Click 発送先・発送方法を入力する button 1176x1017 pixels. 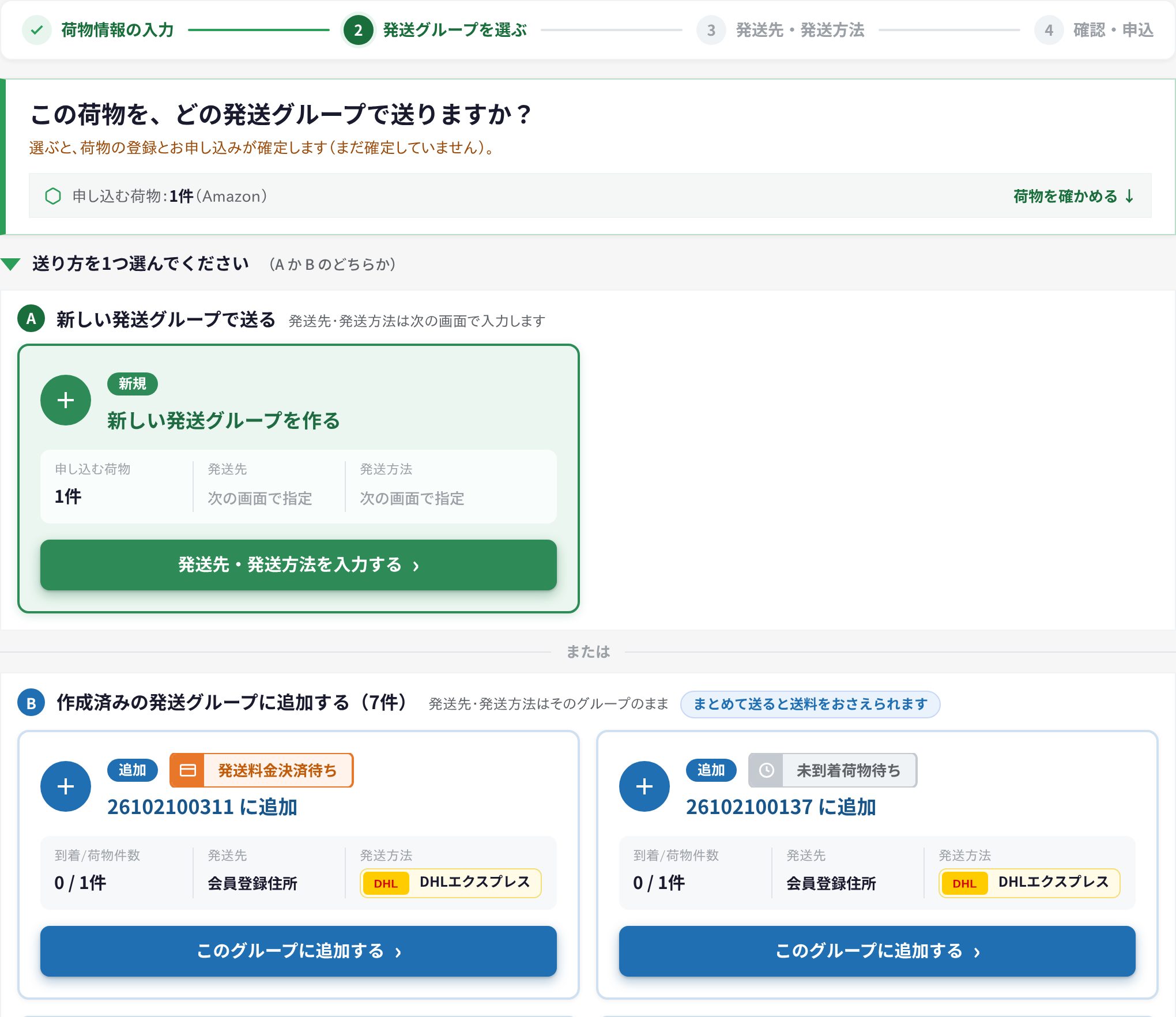click(x=299, y=565)
